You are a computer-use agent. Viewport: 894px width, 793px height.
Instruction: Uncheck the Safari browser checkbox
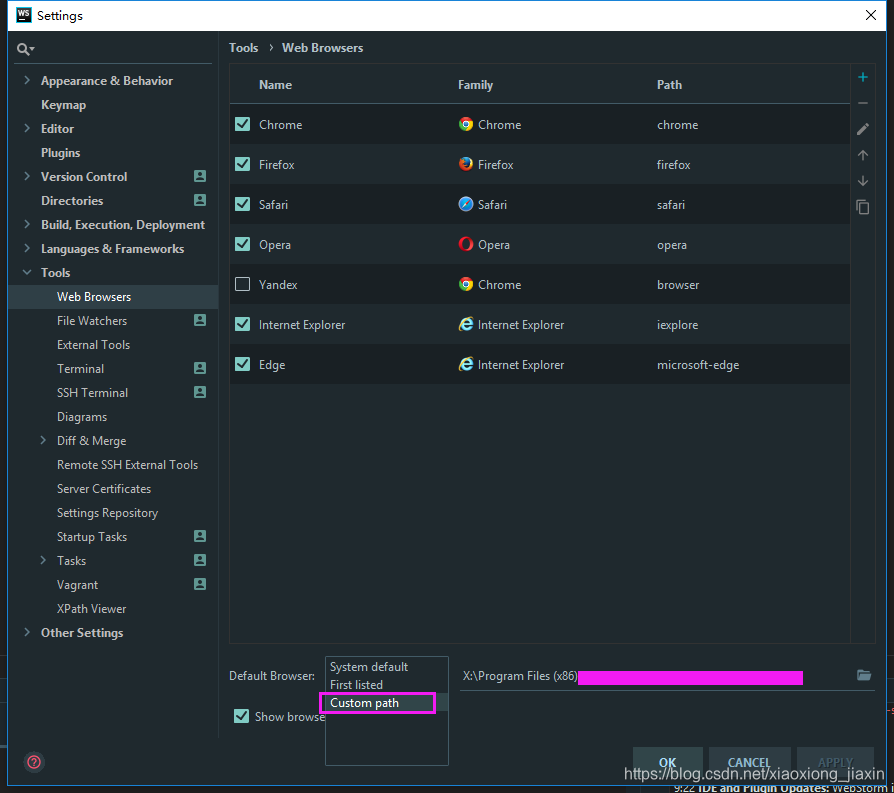tap(242, 204)
